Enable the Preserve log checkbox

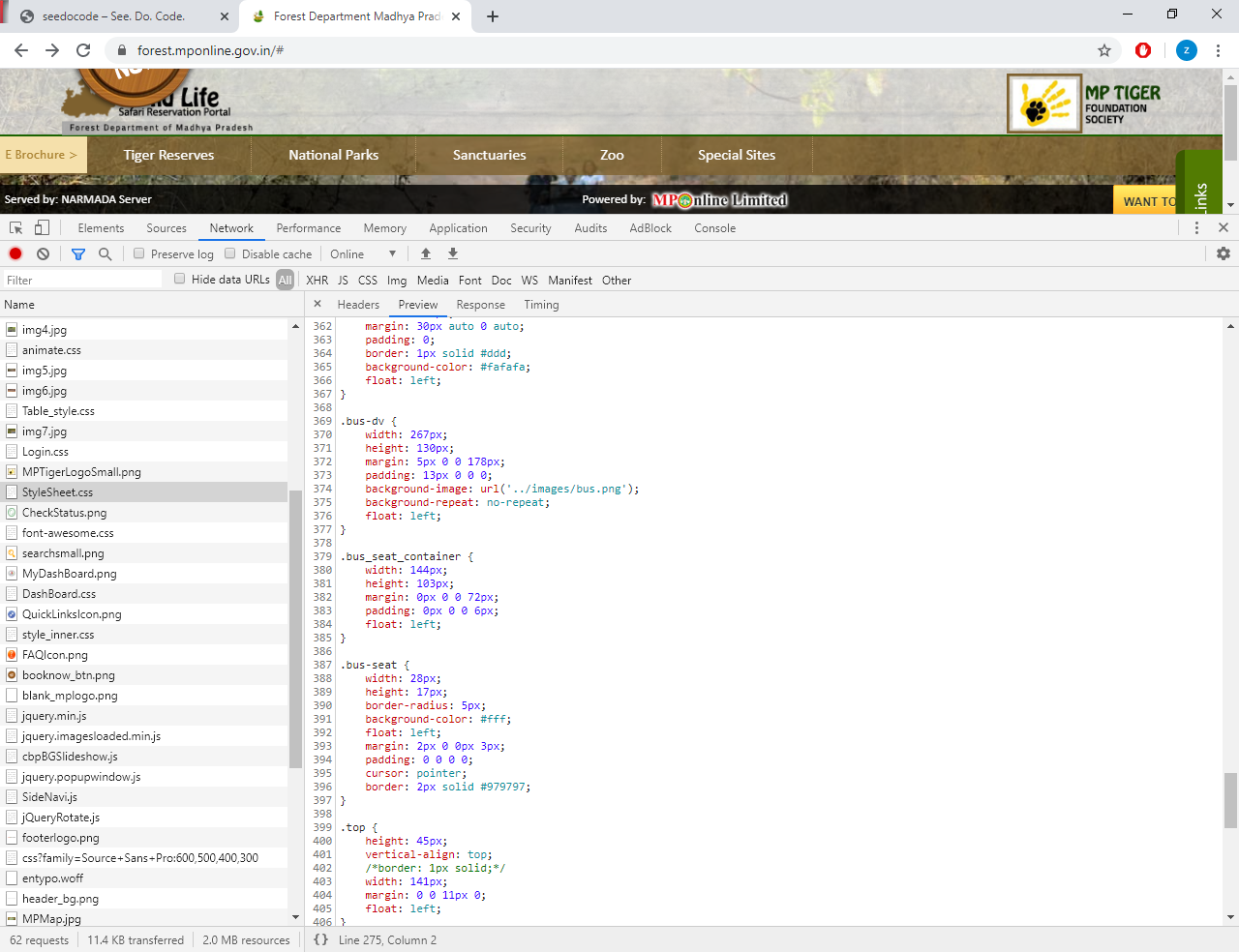(x=139, y=253)
